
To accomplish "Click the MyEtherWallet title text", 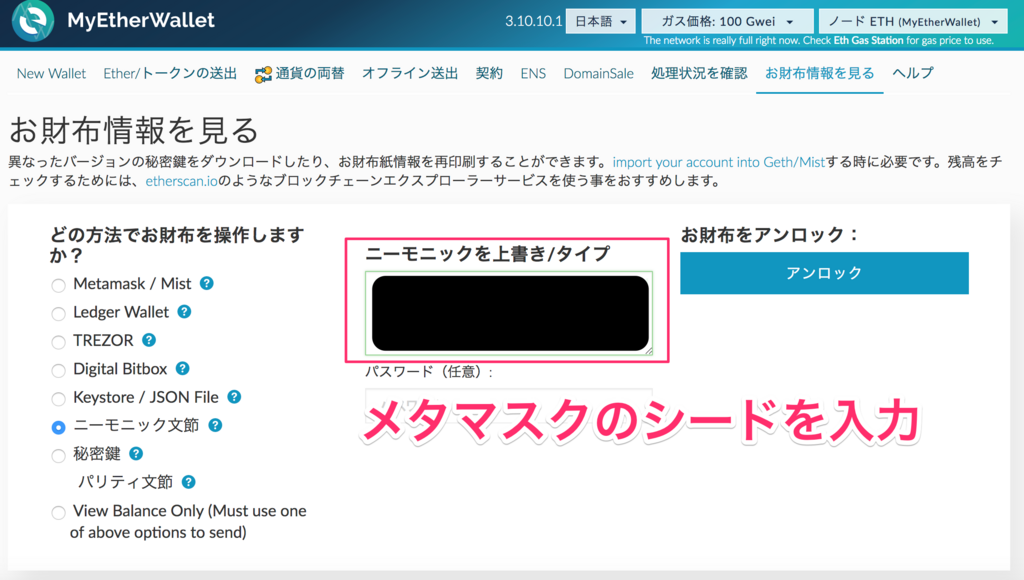I will [140, 20].
